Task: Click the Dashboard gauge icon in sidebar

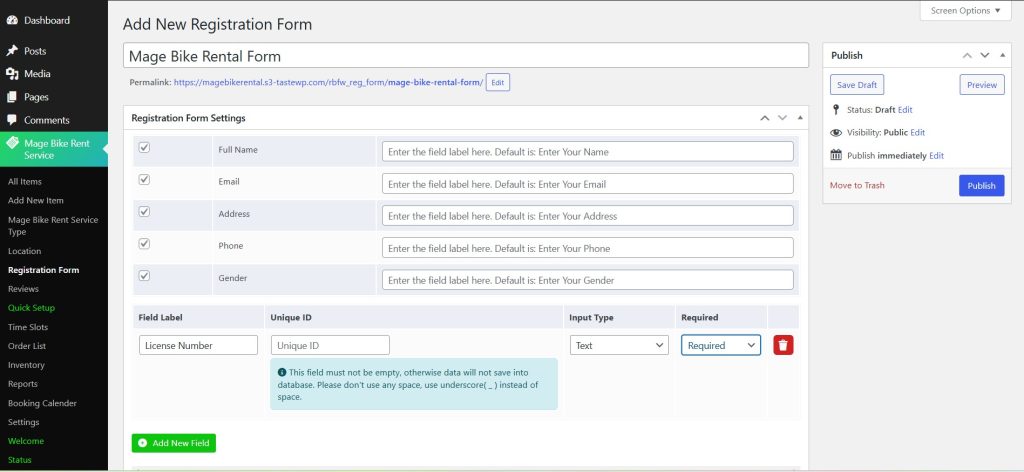Action: pyautogui.click(x=12, y=20)
